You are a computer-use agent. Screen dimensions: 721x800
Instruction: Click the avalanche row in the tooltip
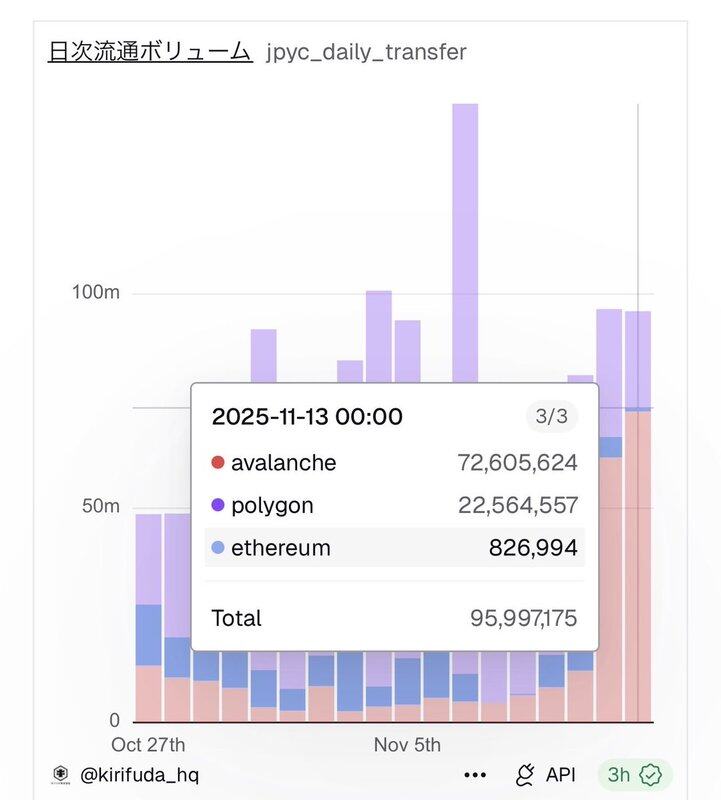(x=394, y=463)
